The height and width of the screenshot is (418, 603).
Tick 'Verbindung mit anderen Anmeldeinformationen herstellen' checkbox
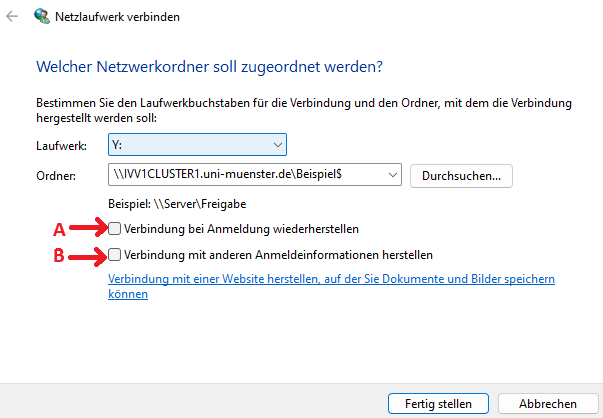[x=116, y=254]
